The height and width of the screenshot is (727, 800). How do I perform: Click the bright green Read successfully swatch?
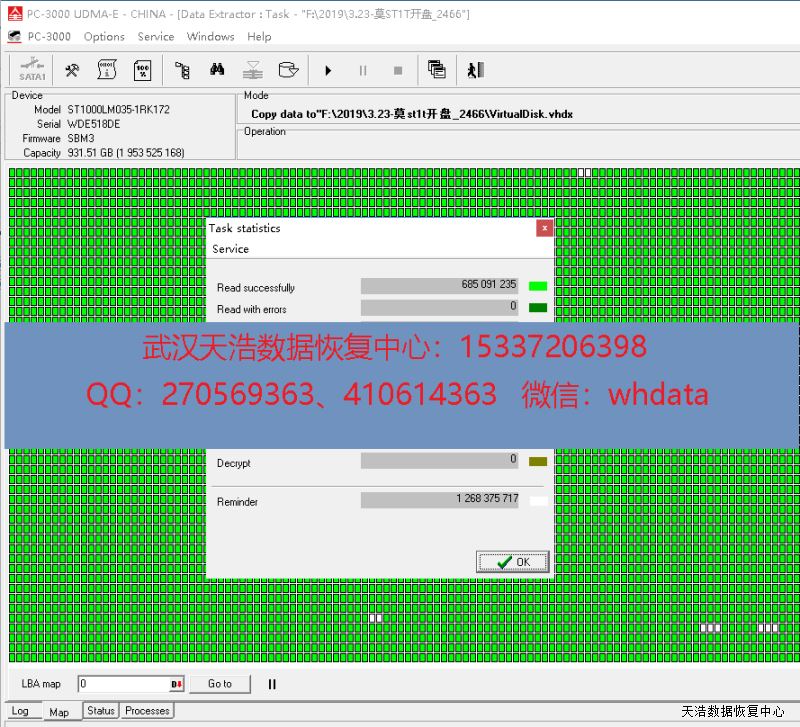click(538, 286)
